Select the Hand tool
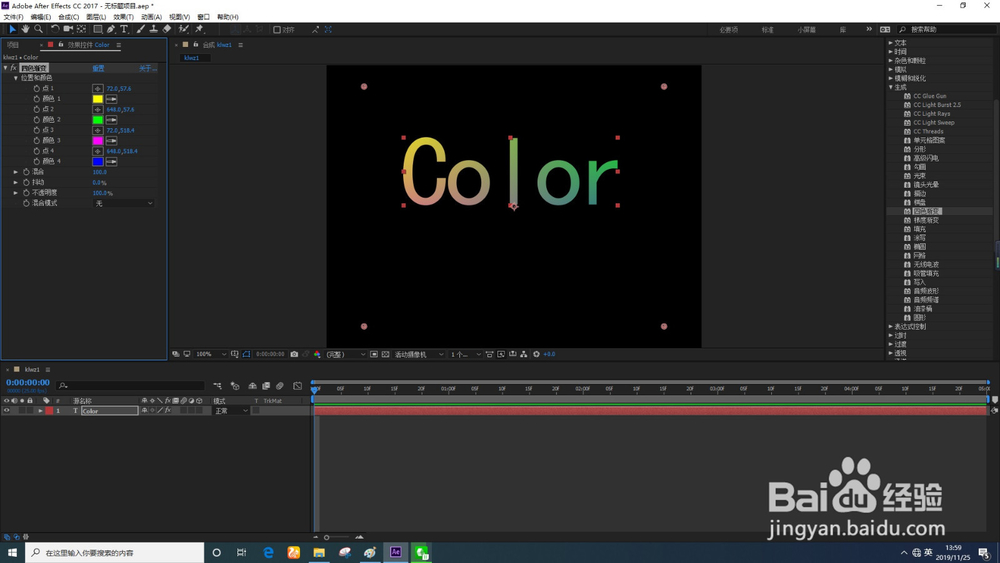Viewport: 1000px width, 563px height. (26, 29)
